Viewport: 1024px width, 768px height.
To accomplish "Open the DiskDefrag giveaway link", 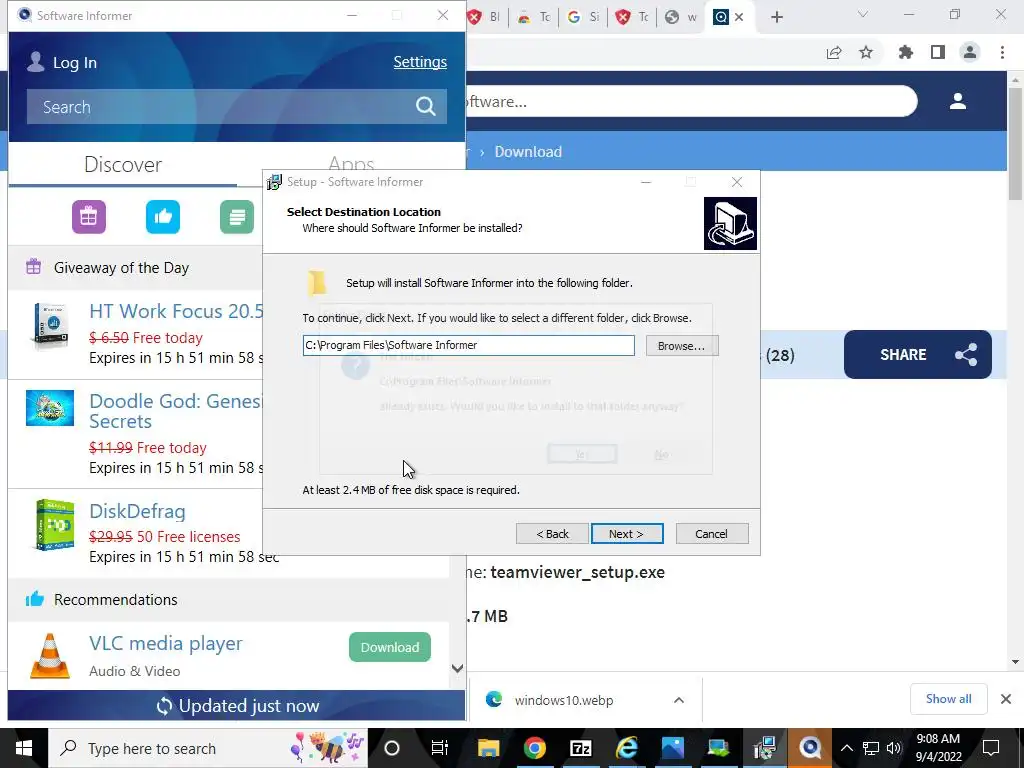I will pos(137,511).
